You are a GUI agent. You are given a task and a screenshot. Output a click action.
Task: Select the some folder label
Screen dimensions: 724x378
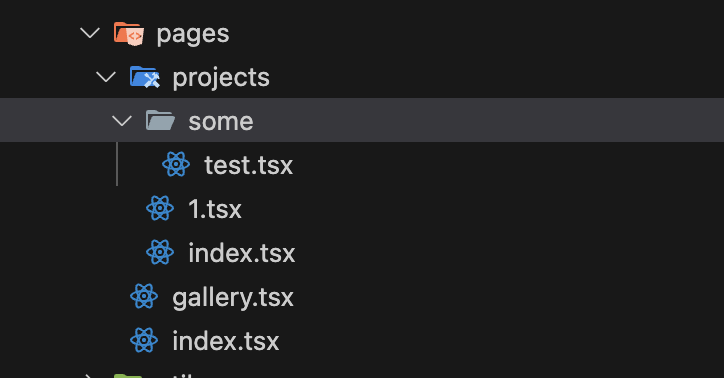coord(221,121)
